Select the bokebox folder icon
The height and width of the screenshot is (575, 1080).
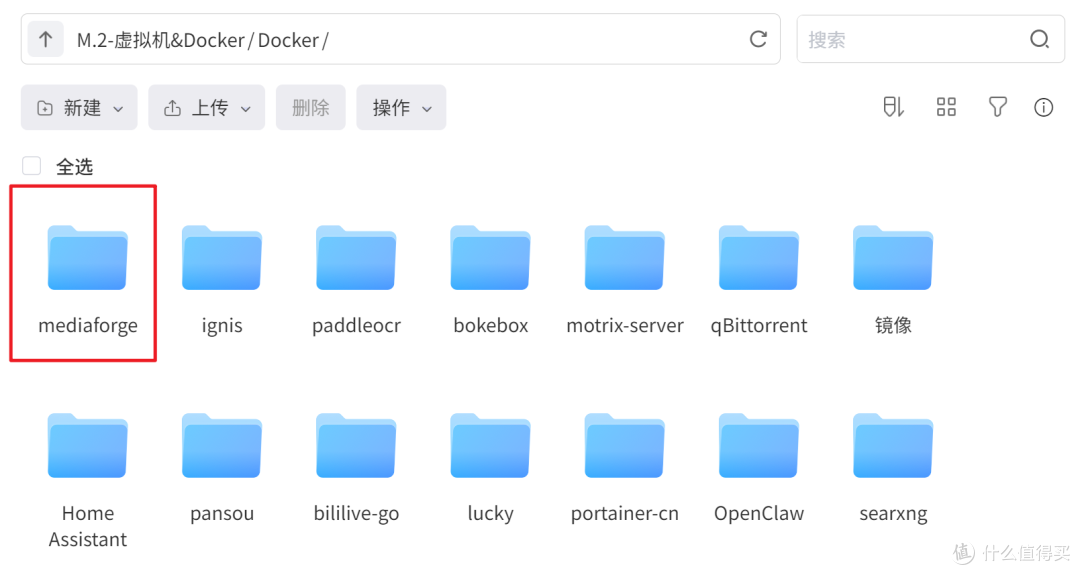(490, 258)
